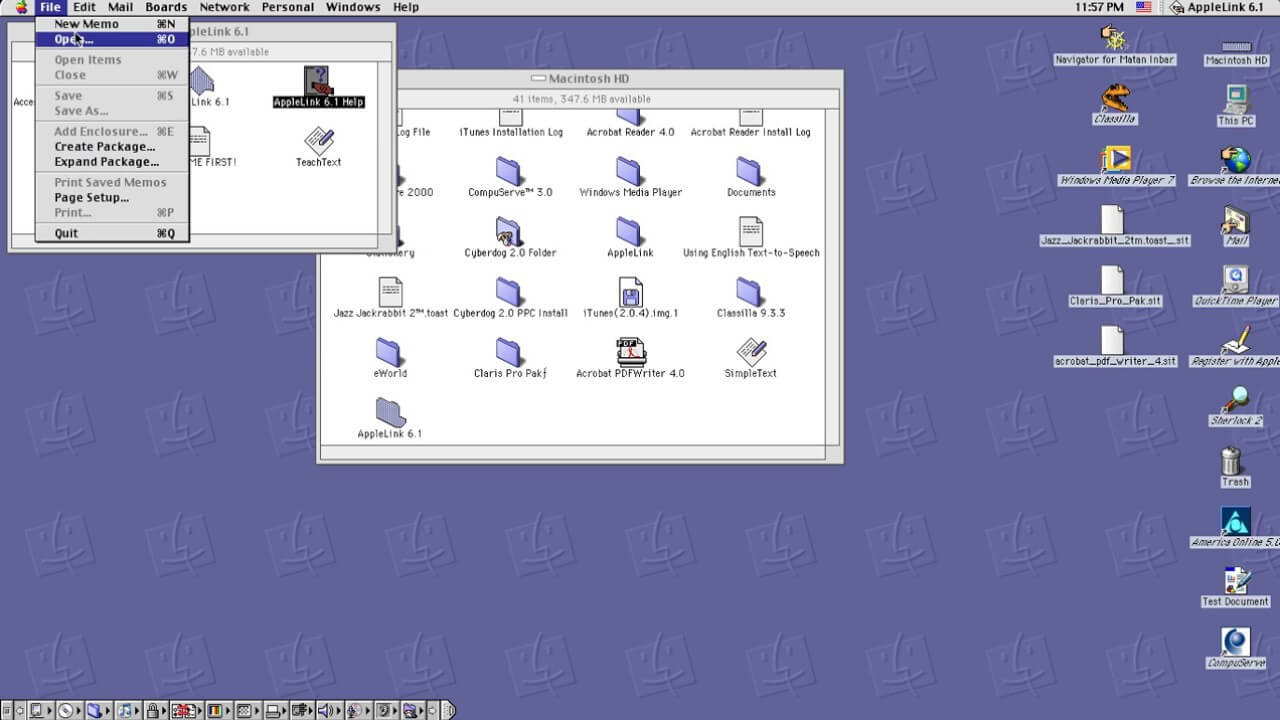Select the Classilla 9.3.3 folder
Viewport: 1280px width, 720px height.
750,298
